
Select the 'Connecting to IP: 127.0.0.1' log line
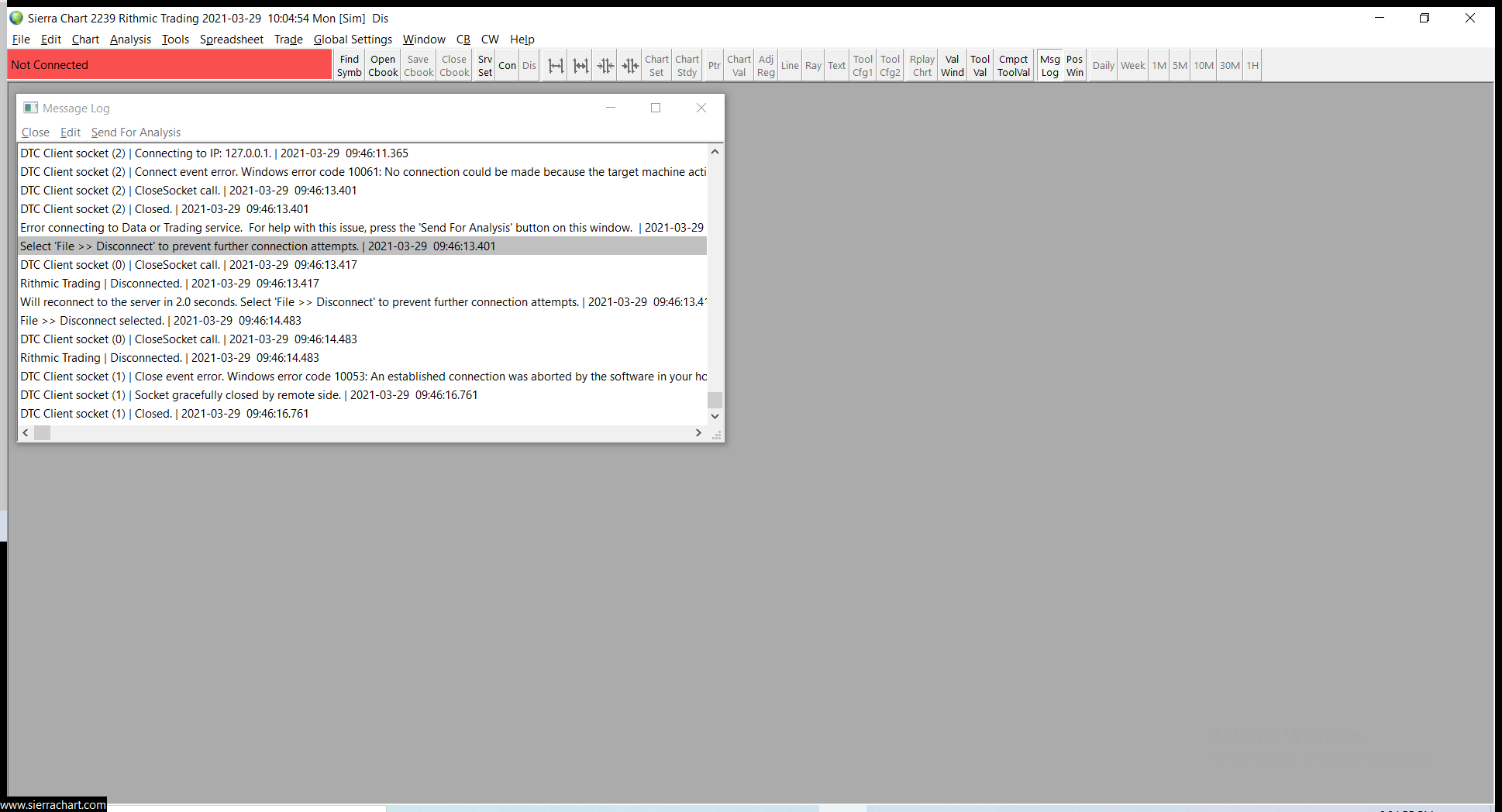click(x=363, y=153)
